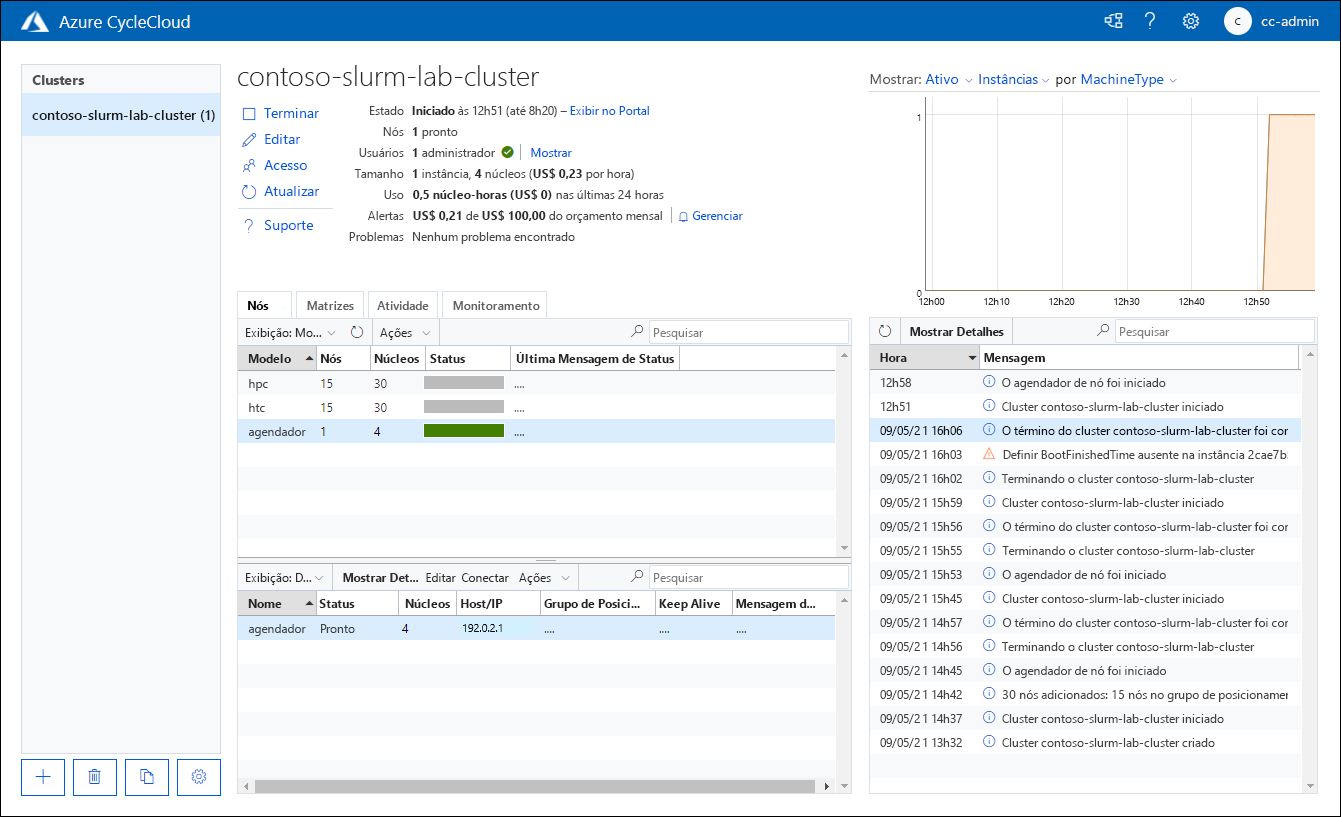Expand the Ativo filter dropdown

pyautogui.click(x=948, y=80)
